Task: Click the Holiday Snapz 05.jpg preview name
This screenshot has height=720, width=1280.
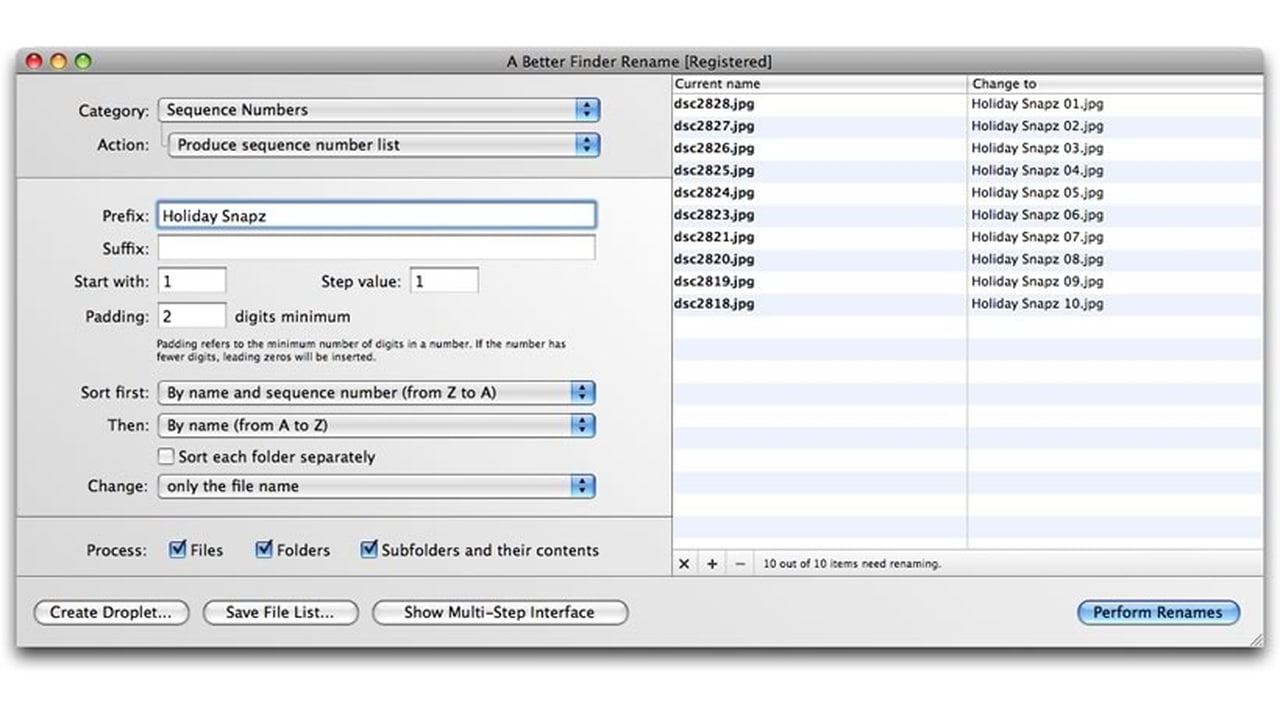Action: (1037, 192)
